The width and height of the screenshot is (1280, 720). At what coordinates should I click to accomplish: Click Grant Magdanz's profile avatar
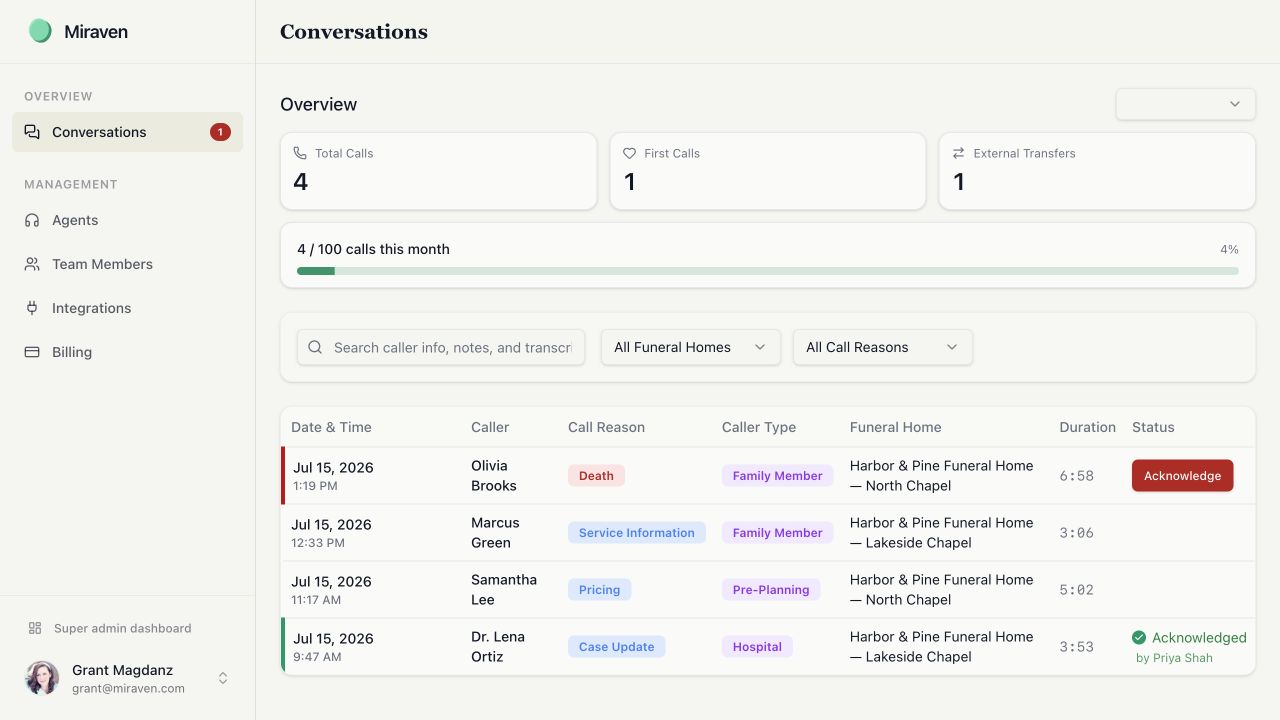(x=42, y=678)
